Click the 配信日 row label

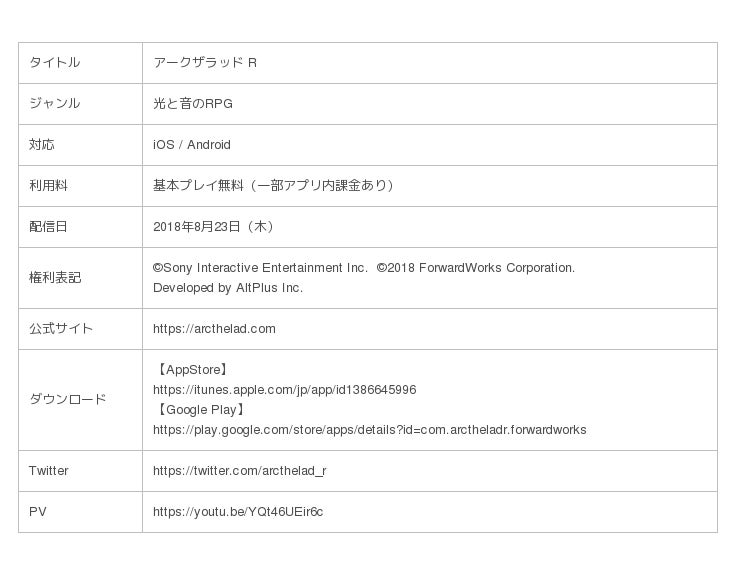(48, 227)
